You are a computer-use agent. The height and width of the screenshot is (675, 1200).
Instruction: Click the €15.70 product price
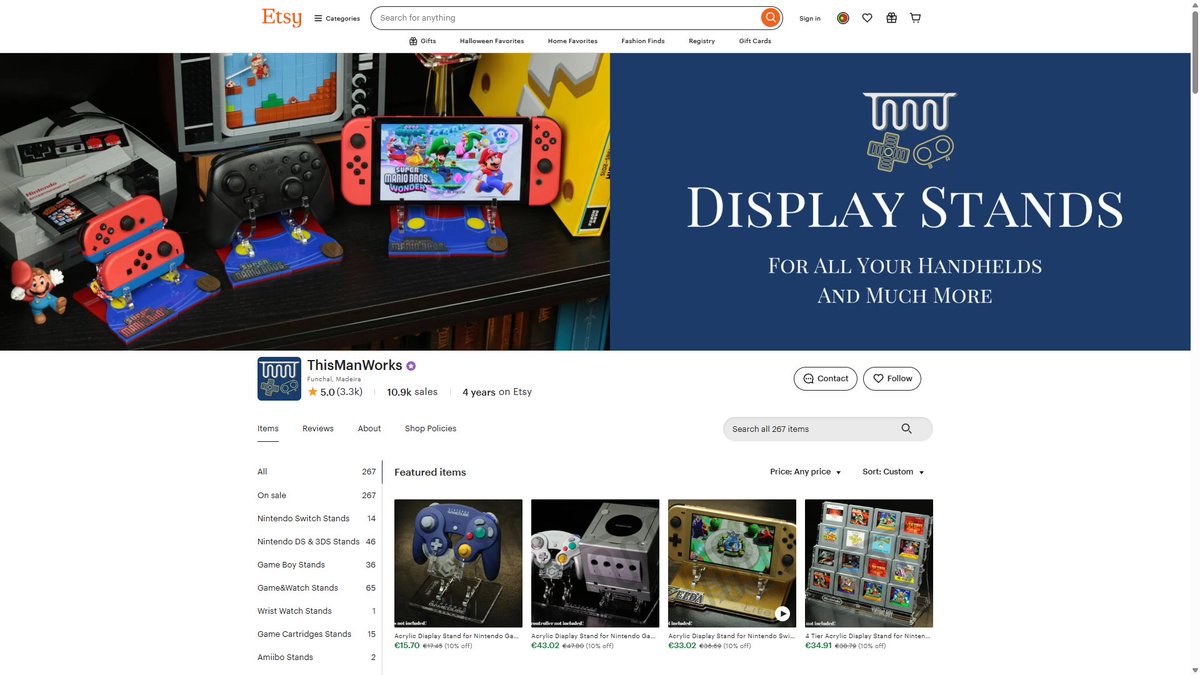click(407, 646)
